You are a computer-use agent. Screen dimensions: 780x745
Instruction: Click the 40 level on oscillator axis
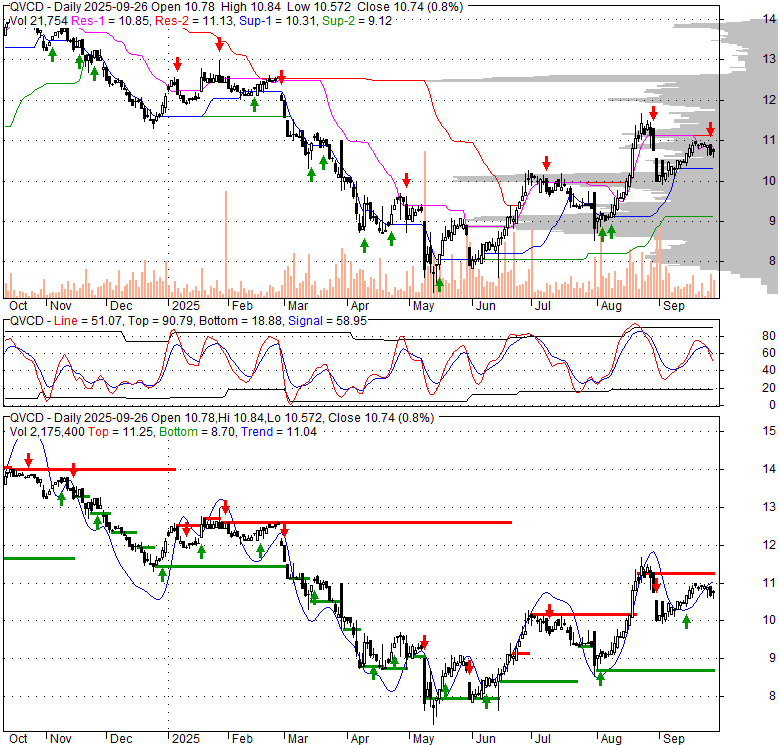click(769, 370)
